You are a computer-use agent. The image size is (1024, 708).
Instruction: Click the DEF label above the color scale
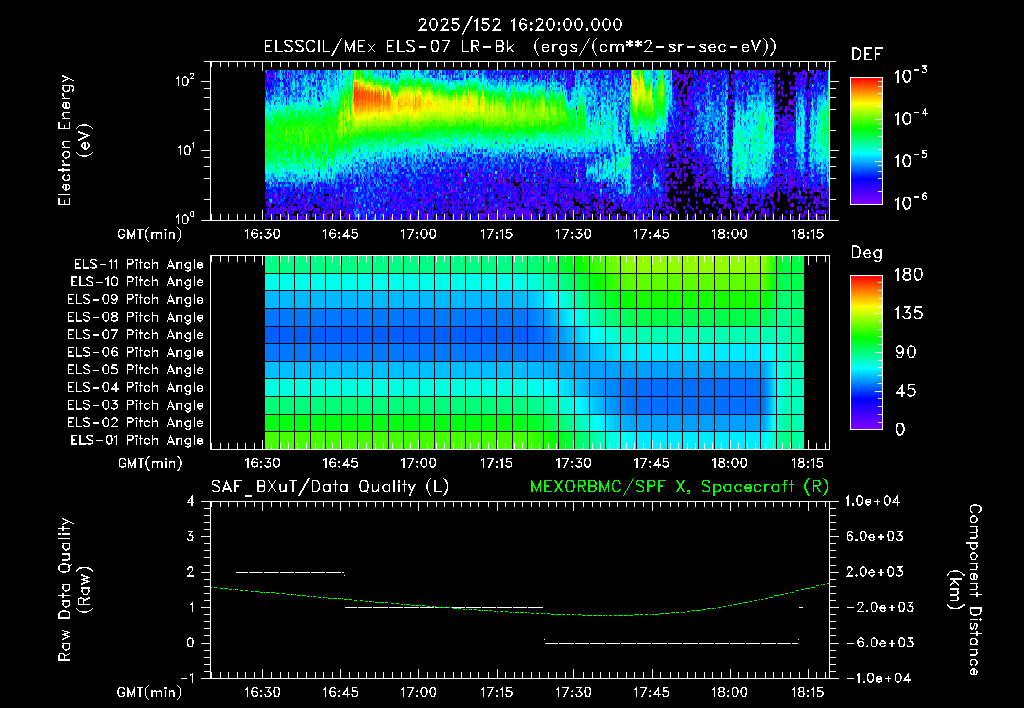pyautogui.click(x=867, y=54)
